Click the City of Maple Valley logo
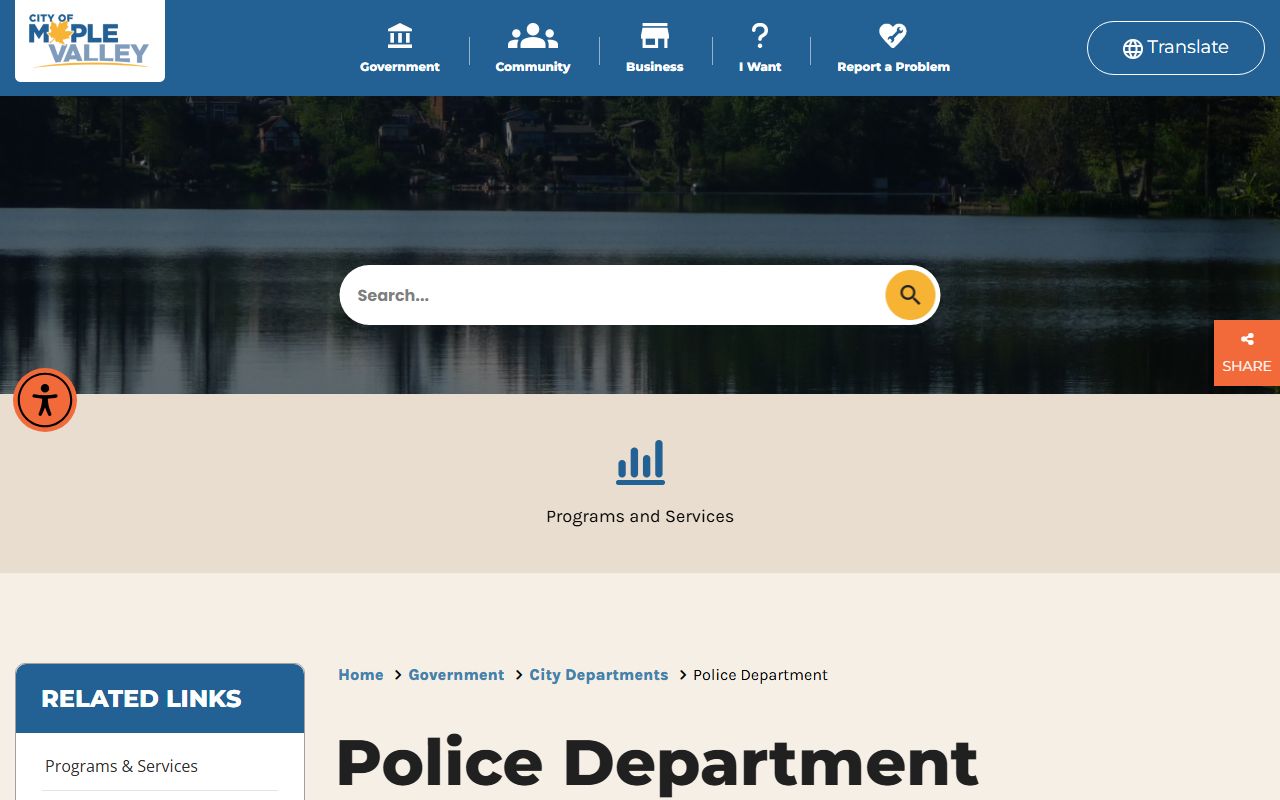The height and width of the screenshot is (800, 1280). [89, 42]
